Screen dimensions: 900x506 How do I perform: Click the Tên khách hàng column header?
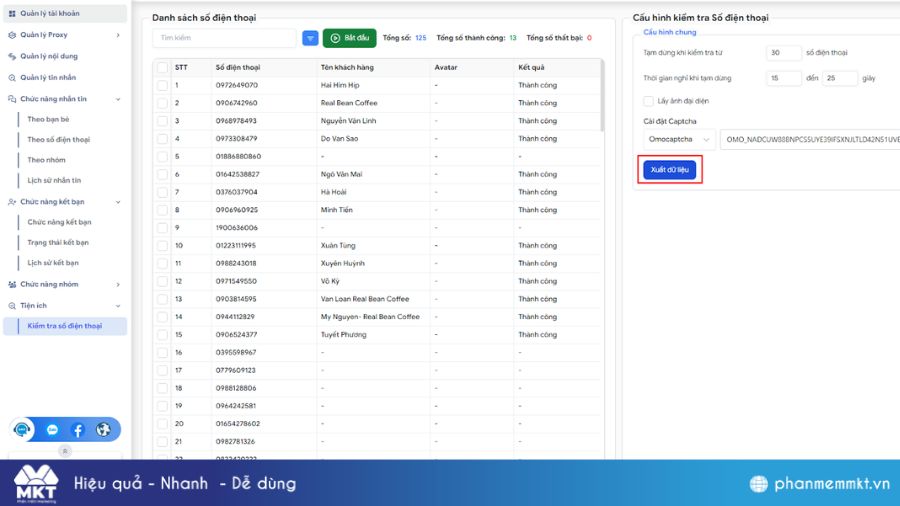pyautogui.click(x=347, y=67)
